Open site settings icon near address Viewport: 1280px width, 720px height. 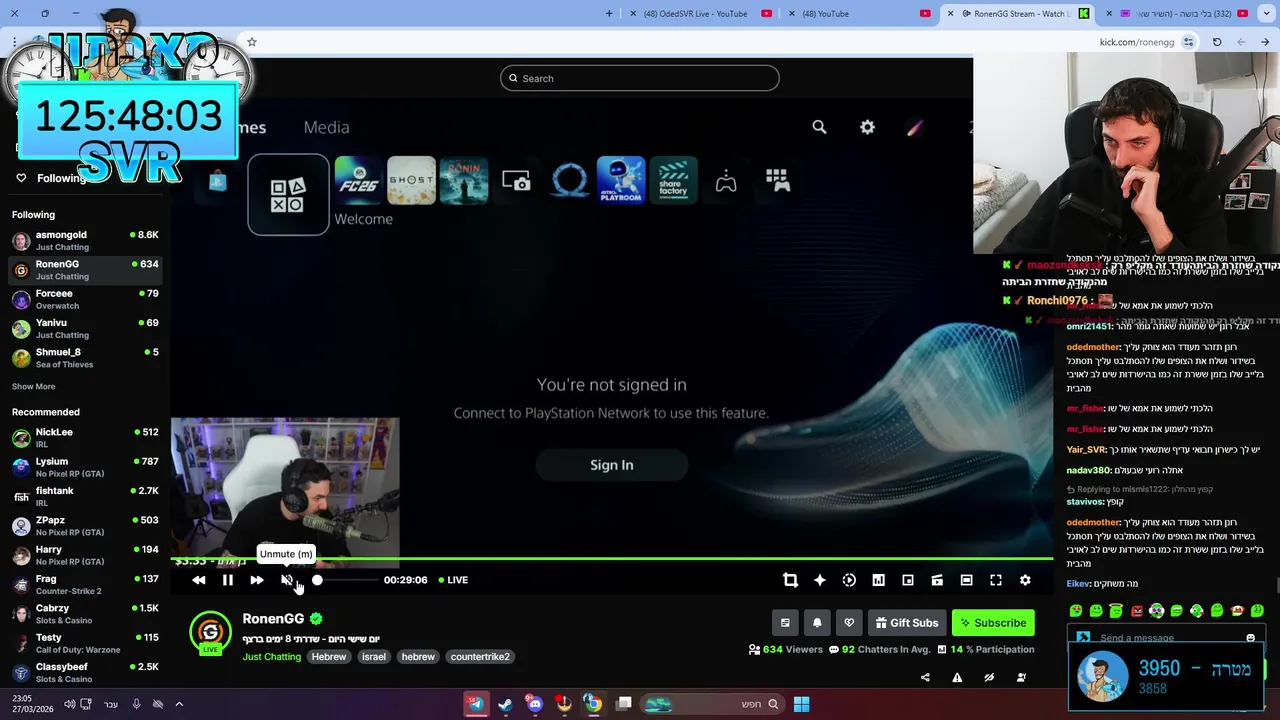click(1188, 42)
